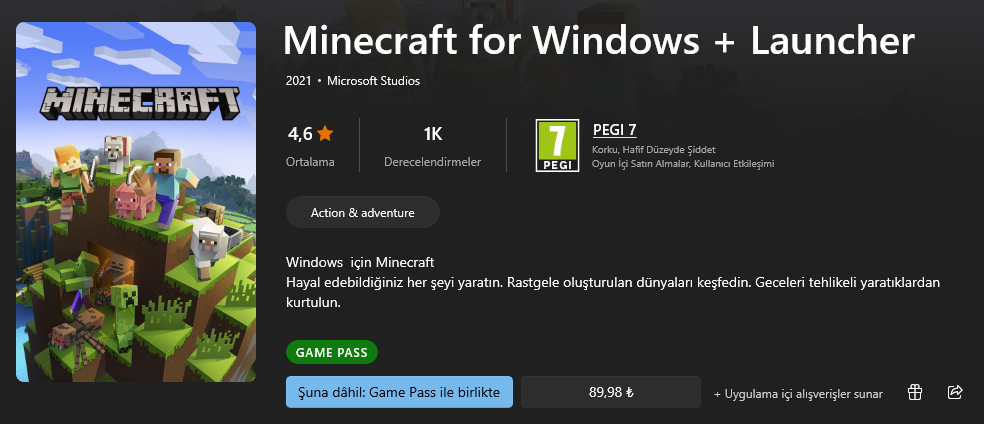
Task: Click the 'Windows için Minecraft' description text
Action: pos(360,262)
